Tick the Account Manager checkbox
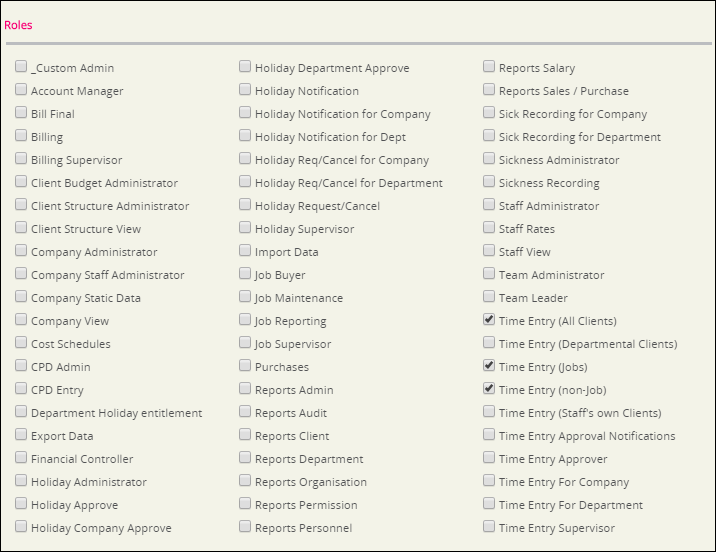716x552 pixels. pyautogui.click(x=21, y=91)
